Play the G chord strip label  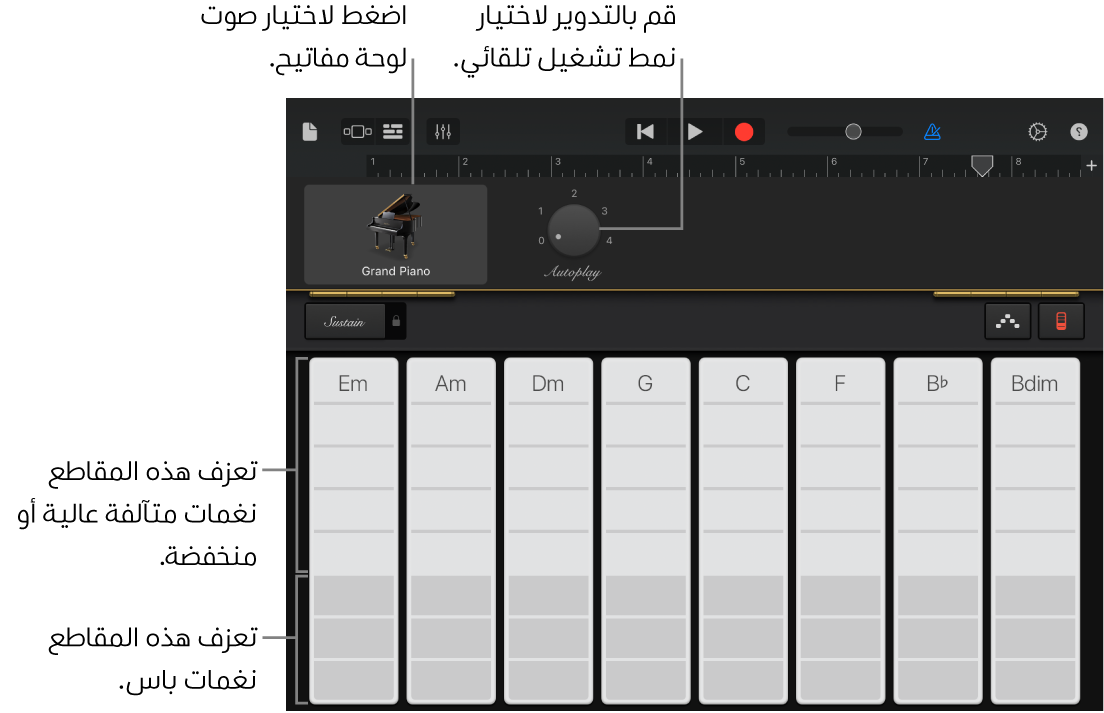[x=645, y=383]
